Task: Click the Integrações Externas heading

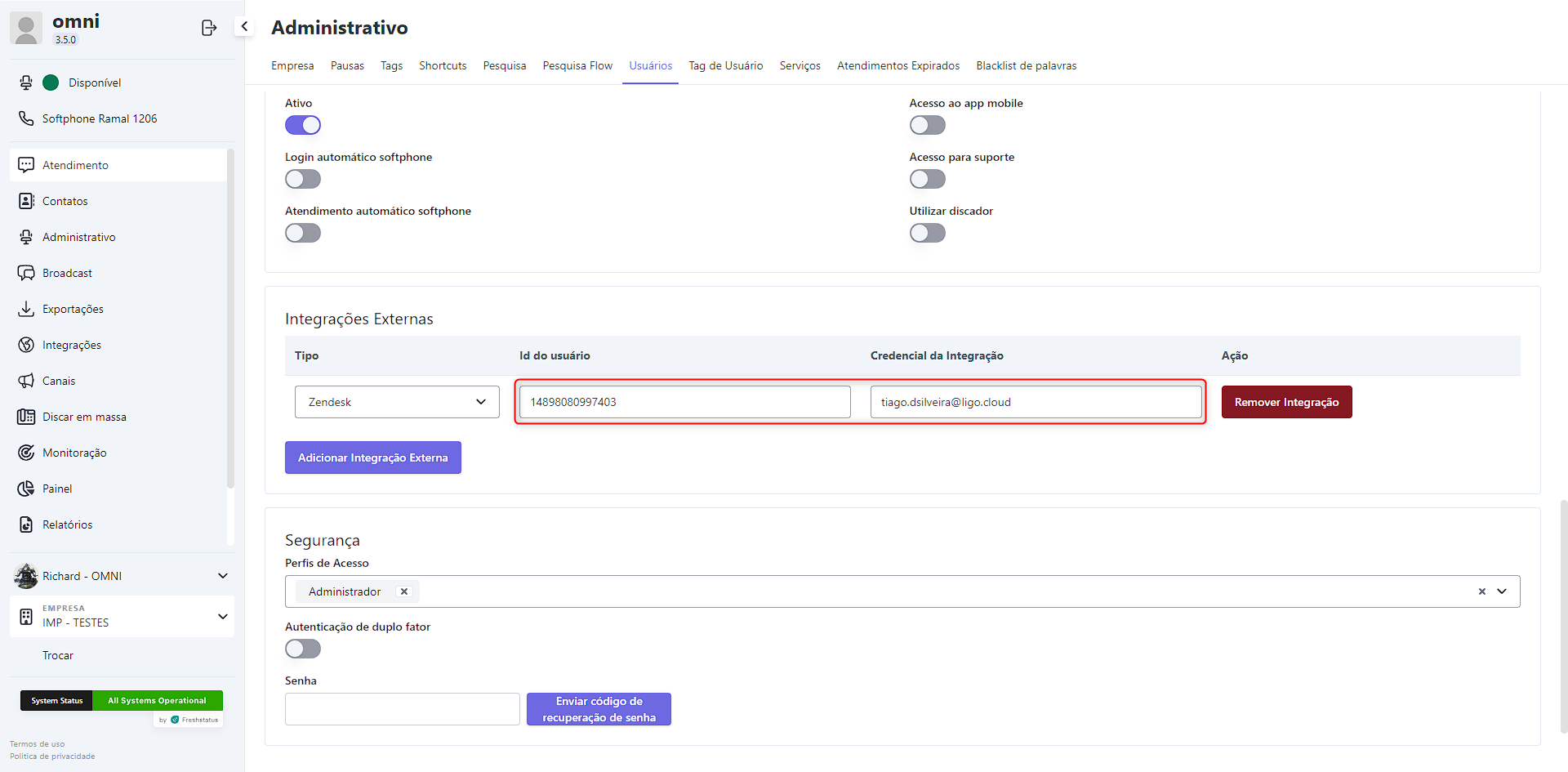Action: click(359, 319)
